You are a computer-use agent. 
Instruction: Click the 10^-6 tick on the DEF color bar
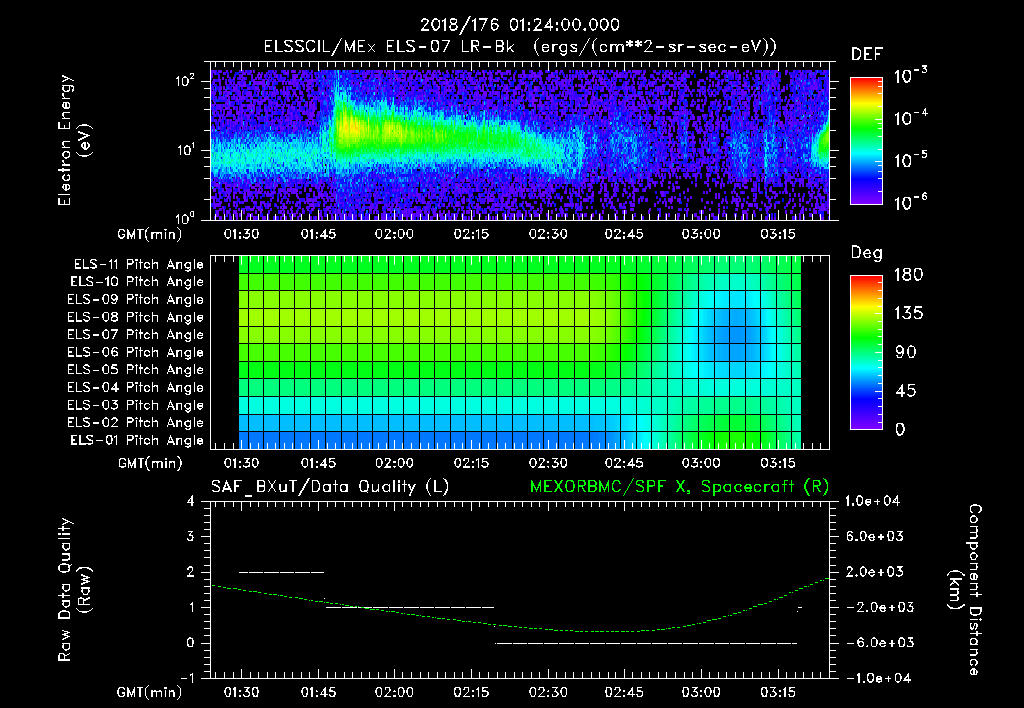tap(910, 202)
